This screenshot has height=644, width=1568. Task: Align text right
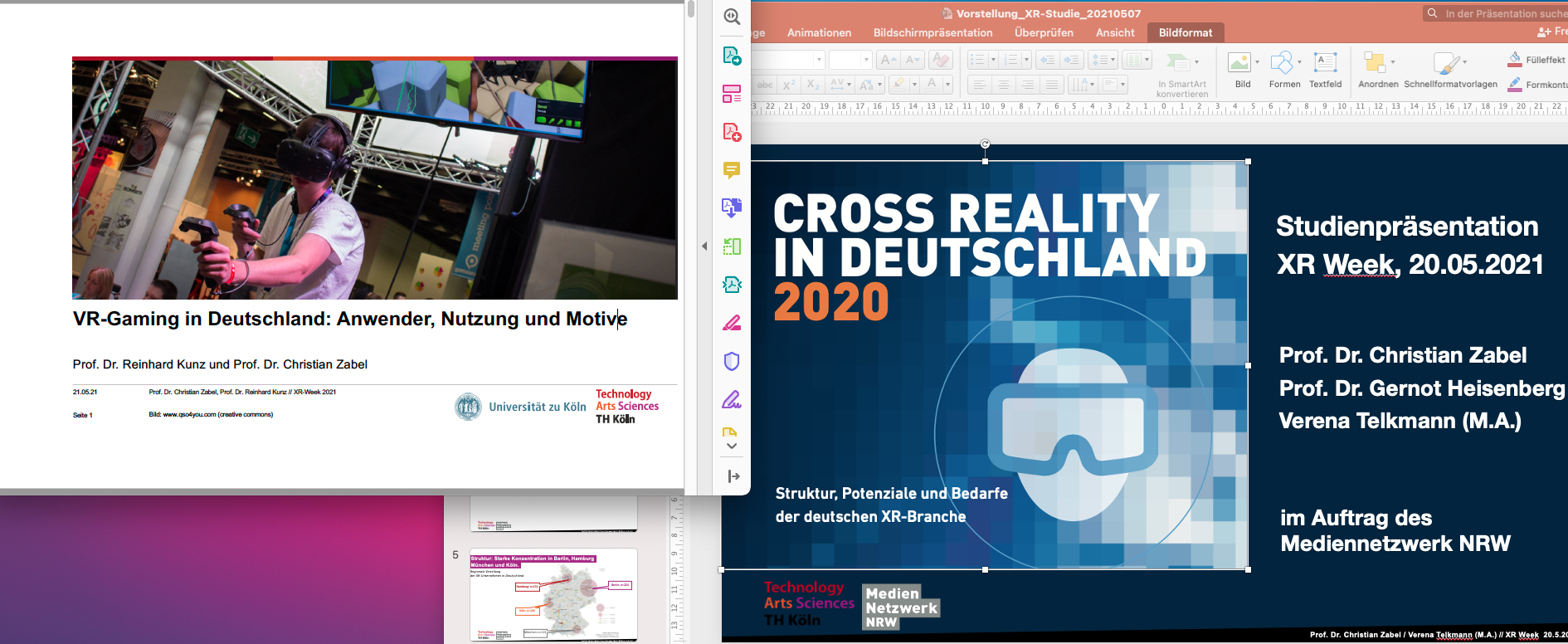click(1027, 85)
